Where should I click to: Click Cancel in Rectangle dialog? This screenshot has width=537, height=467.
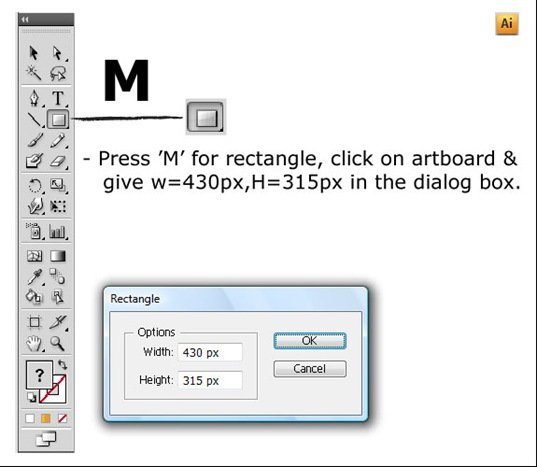point(310,369)
